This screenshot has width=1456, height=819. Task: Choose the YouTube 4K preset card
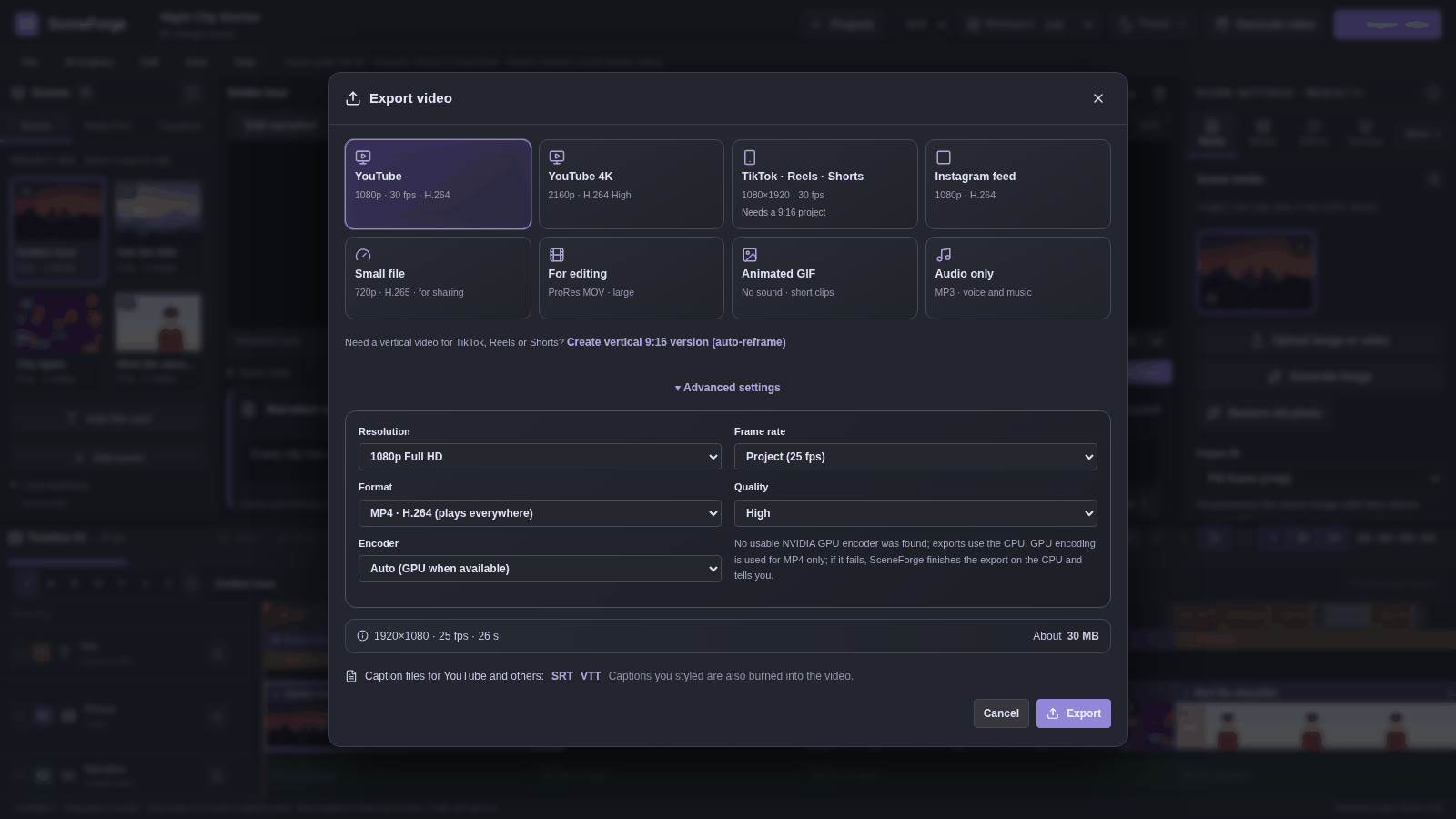(632, 184)
